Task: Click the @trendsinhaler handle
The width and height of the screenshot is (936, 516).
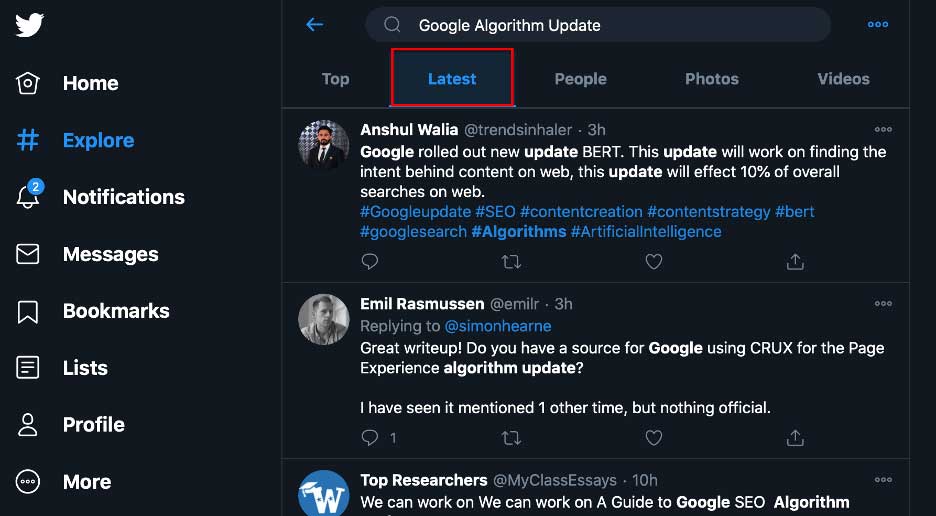Action: pos(518,130)
